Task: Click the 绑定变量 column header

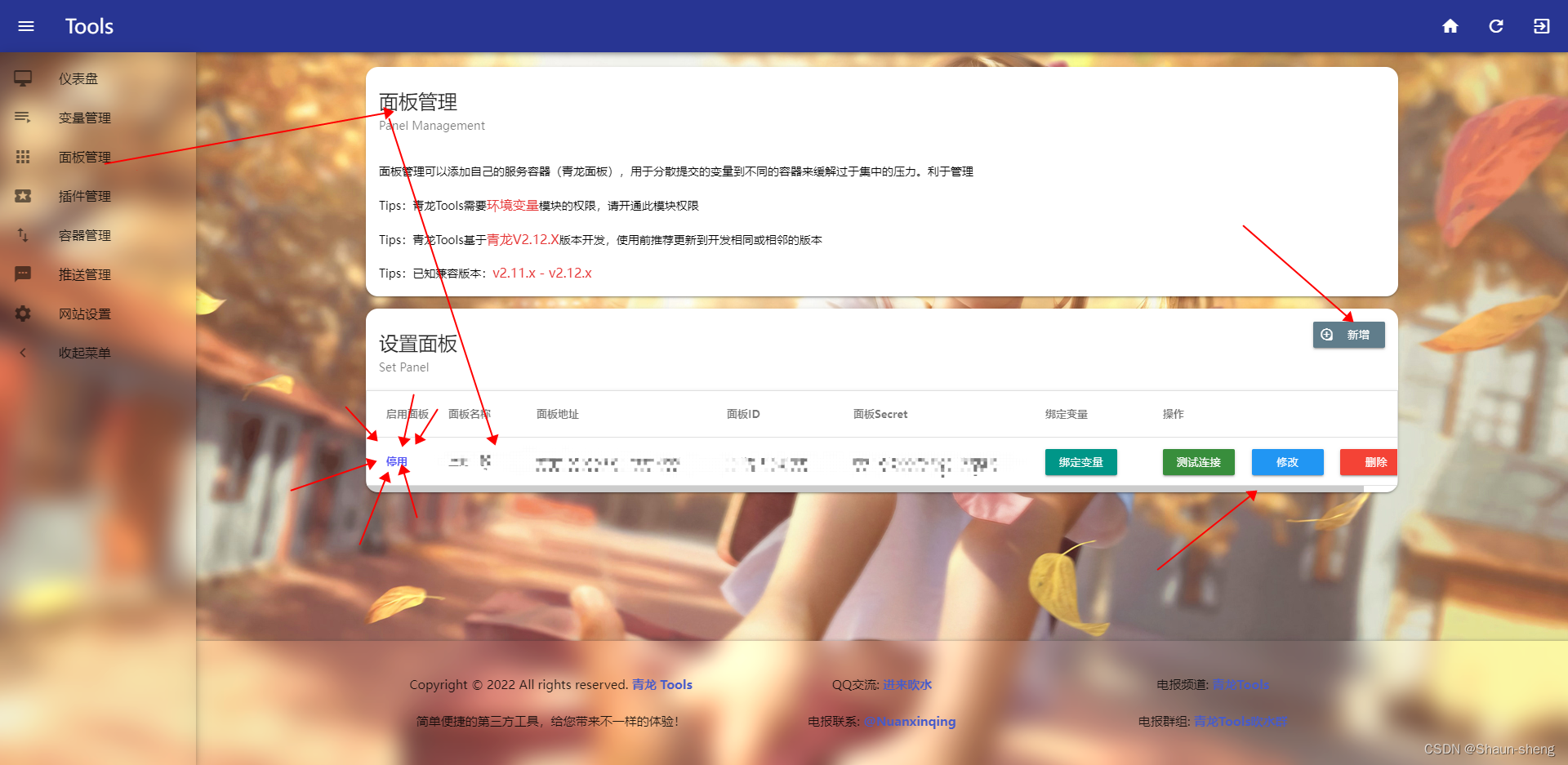Action: [x=1067, y=414]
